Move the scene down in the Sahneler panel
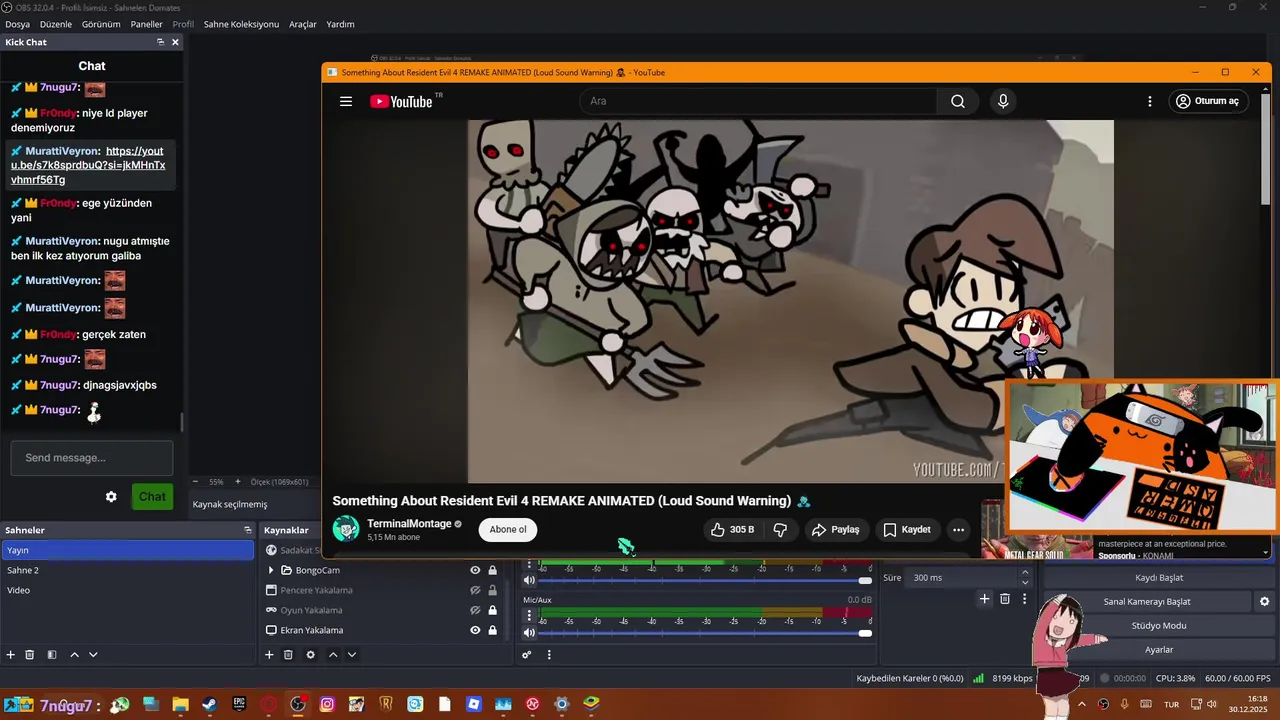The width and height of the screenshot is (1280, 720). click(93, 655)
